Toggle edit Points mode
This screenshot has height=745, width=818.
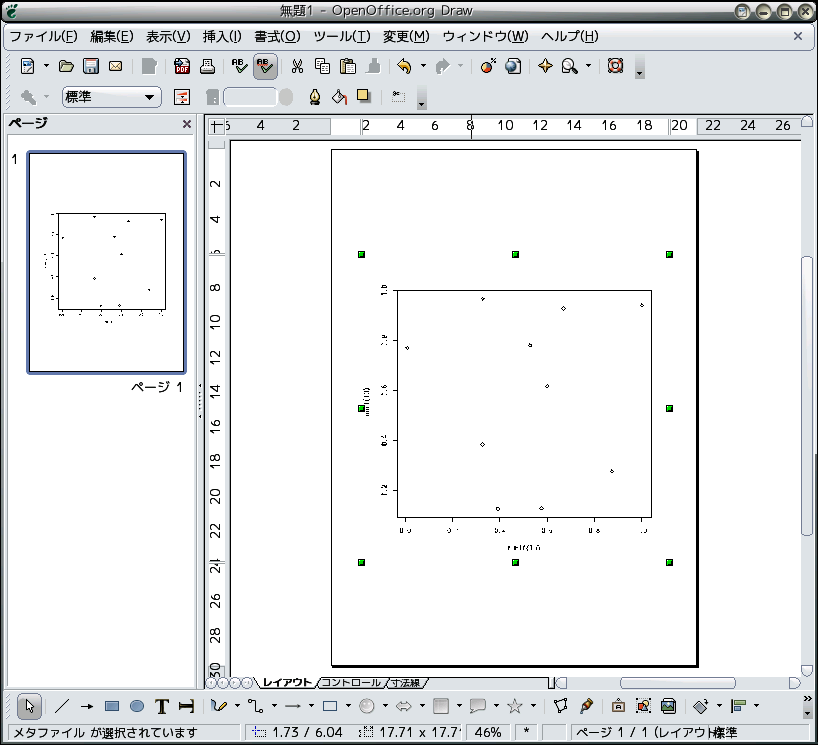click(x=560, y=706)
